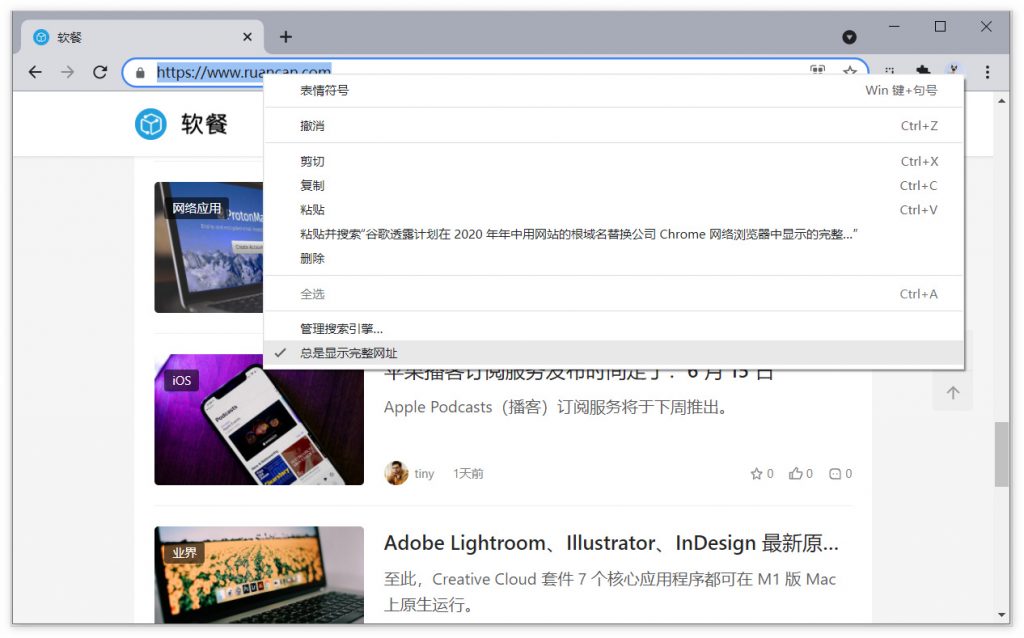
Task: Choose 粘贴 in the context menu
Action: click(x=312, y=210)
